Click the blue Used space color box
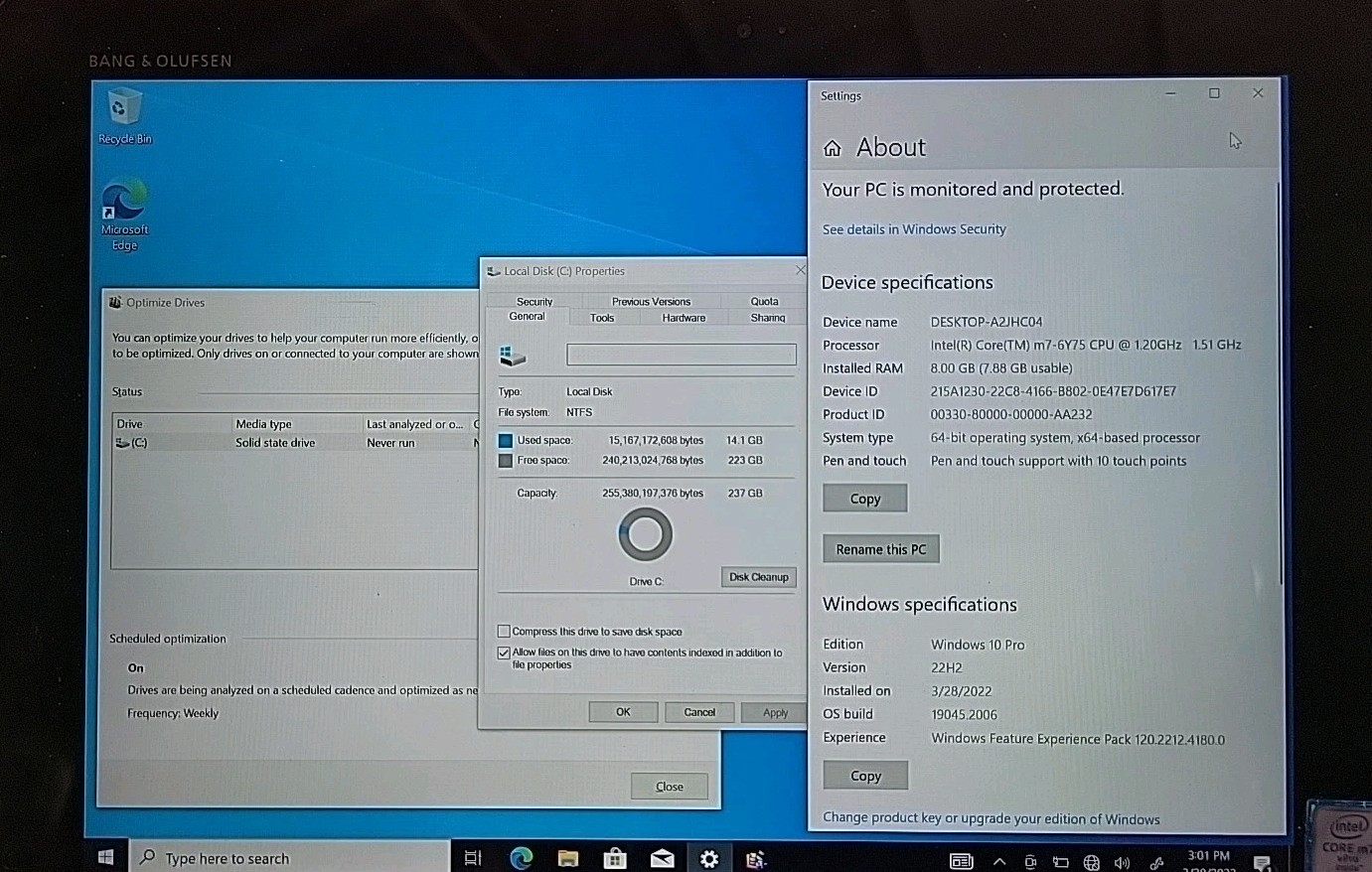Screen dimensions: 1372x872 pos(505,441)
